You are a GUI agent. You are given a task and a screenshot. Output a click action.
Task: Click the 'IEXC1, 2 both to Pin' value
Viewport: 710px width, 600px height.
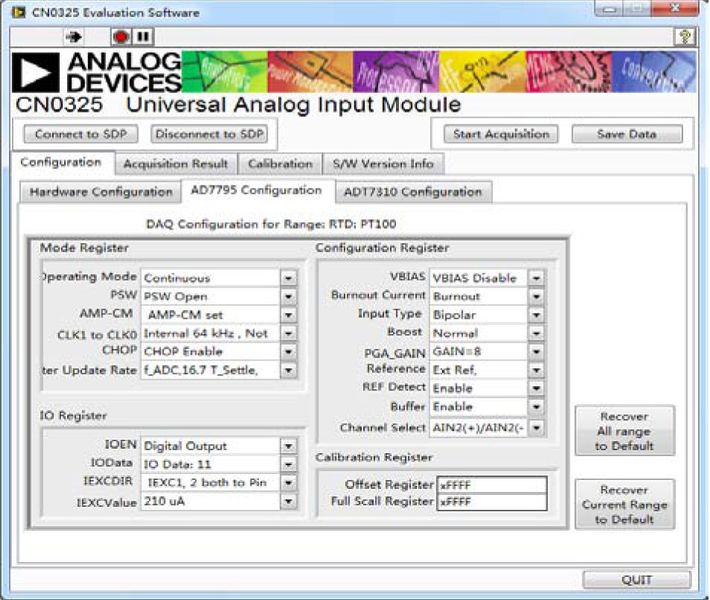[x=211, y=483]
